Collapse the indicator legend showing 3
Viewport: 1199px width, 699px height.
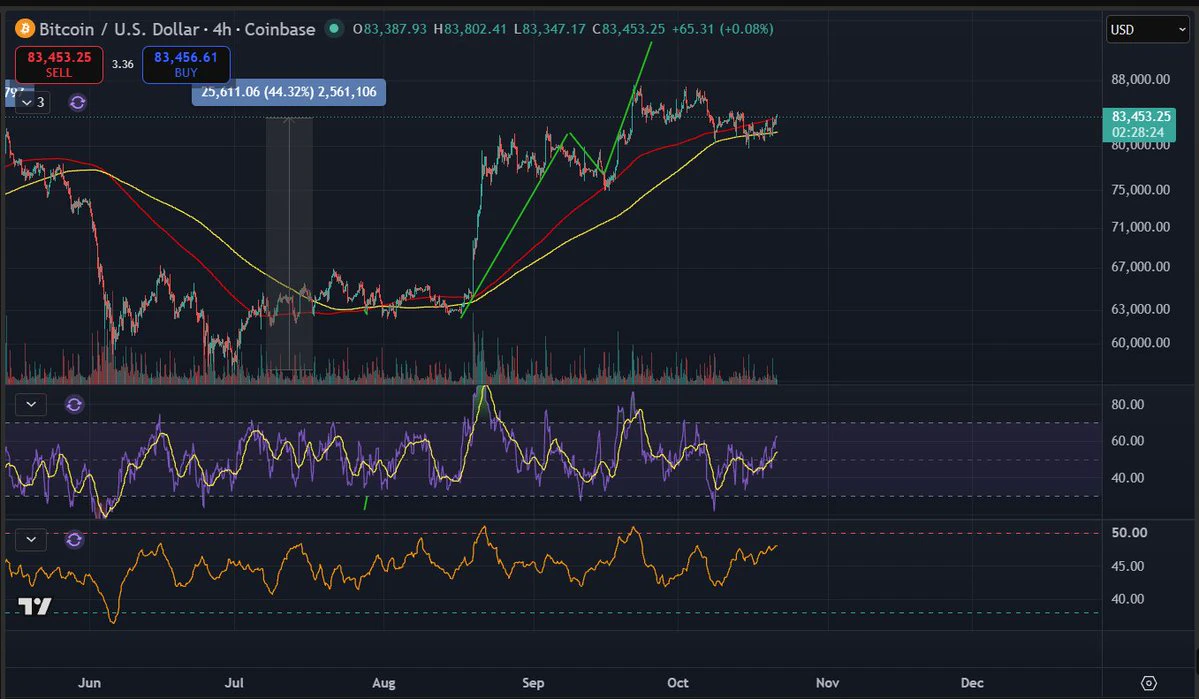(x=32, y=102)
